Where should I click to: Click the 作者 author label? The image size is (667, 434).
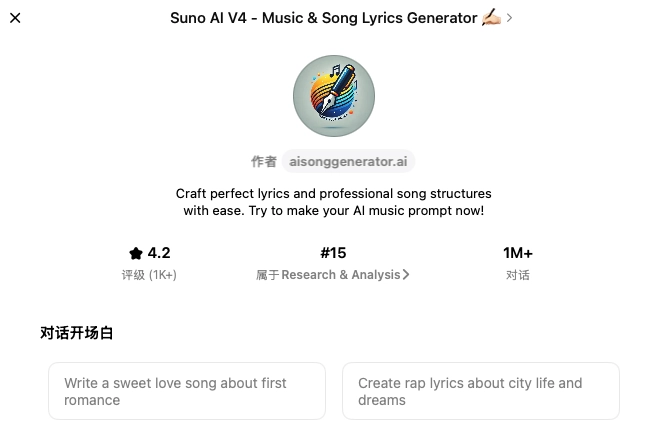pos(264,161)
